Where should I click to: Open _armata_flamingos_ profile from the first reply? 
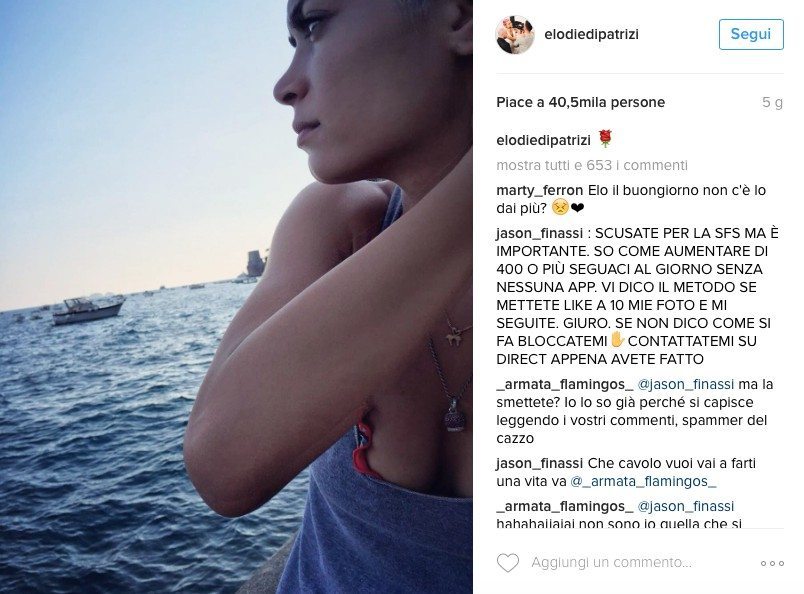(x=565, y=384)
